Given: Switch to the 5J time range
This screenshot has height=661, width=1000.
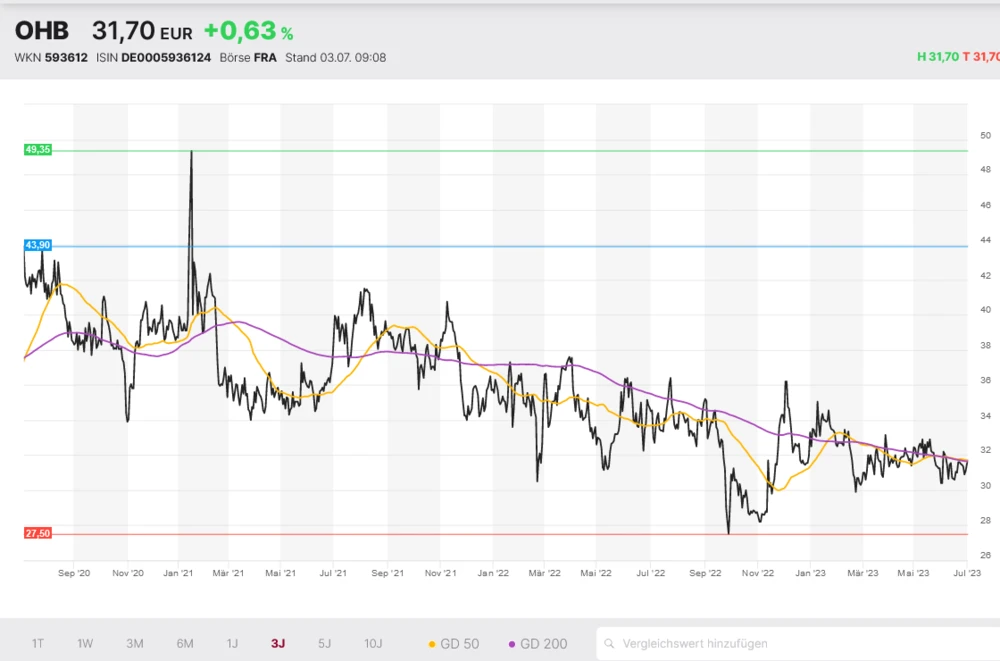Looking at the screenshot, I should (324, 644).
